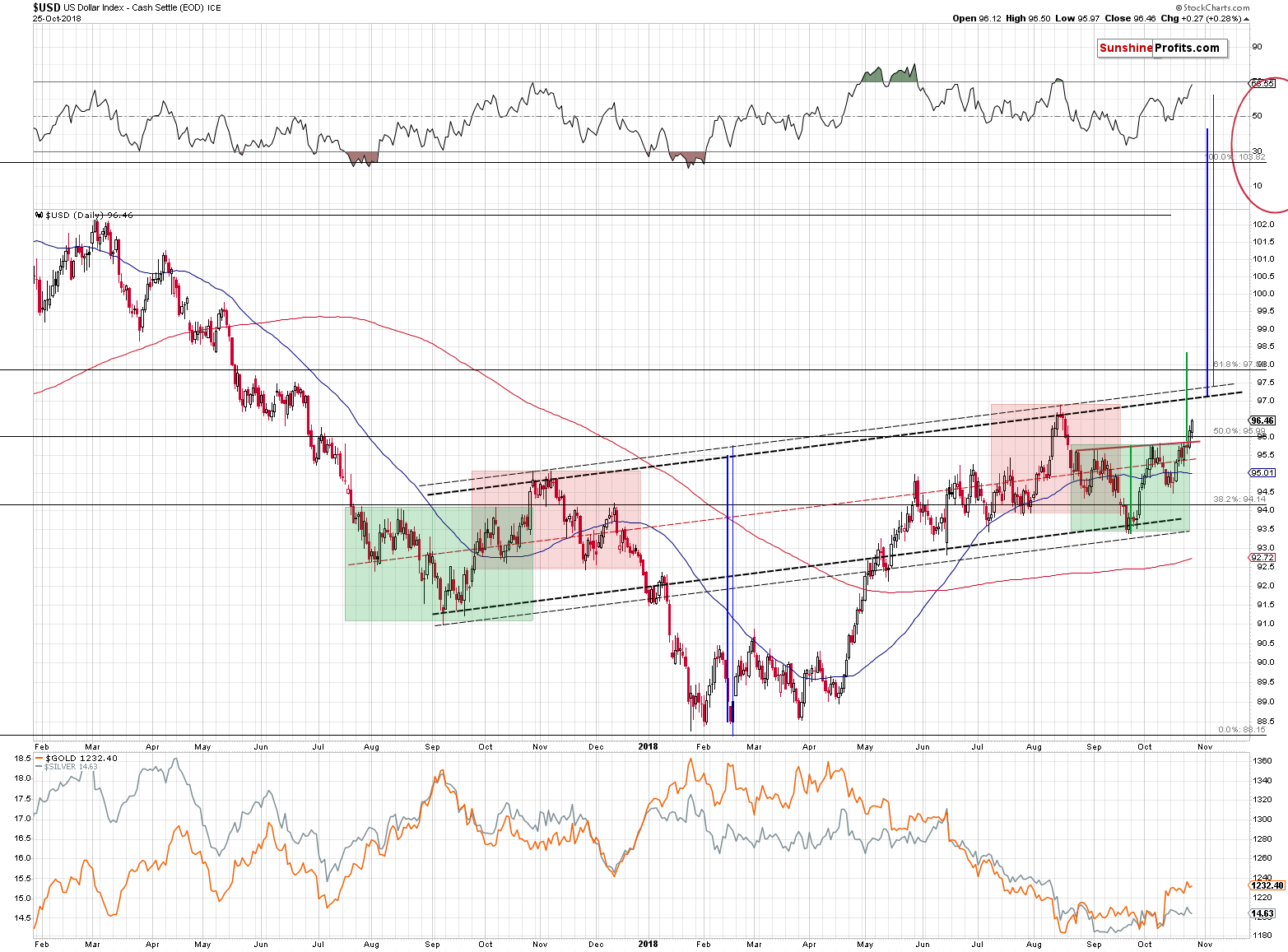
Task: Click the 68.55 RSI value tag
Action: coord(1262,83)
